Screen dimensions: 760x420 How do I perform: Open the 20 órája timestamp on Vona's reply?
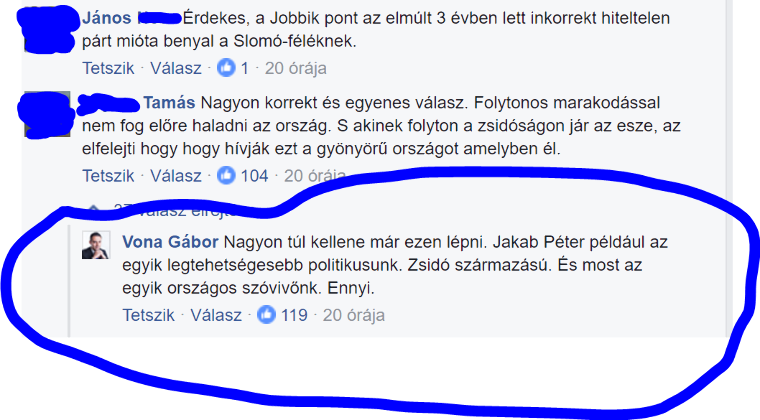(x=354, y=315)
